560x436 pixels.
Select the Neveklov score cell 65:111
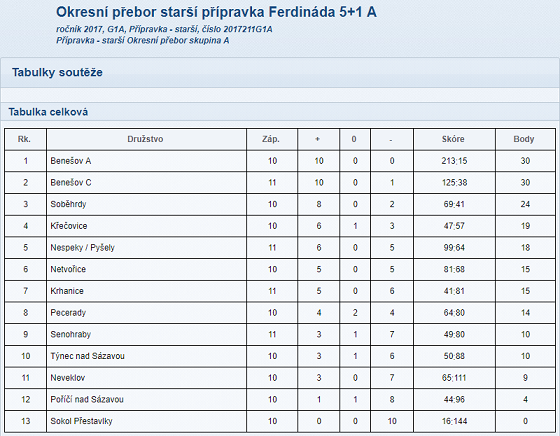[454, 378]
